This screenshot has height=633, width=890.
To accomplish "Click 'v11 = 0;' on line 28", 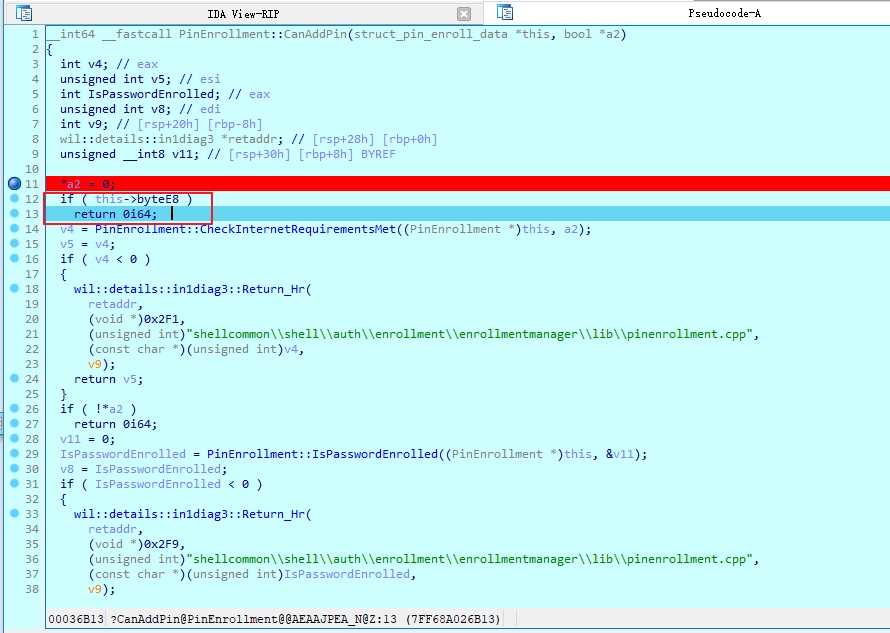I will tap(87, 439).
